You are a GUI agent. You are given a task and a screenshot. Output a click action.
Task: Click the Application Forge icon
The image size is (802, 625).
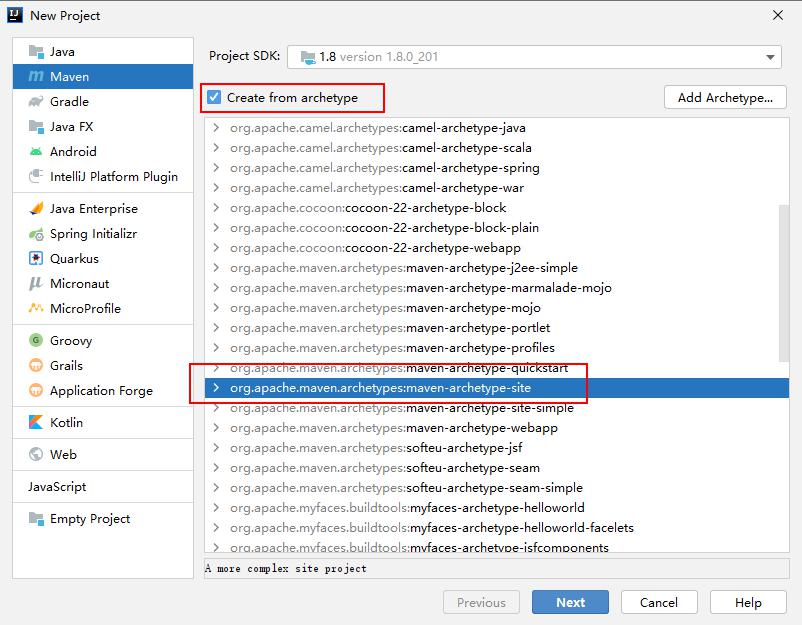pos(36,390)
